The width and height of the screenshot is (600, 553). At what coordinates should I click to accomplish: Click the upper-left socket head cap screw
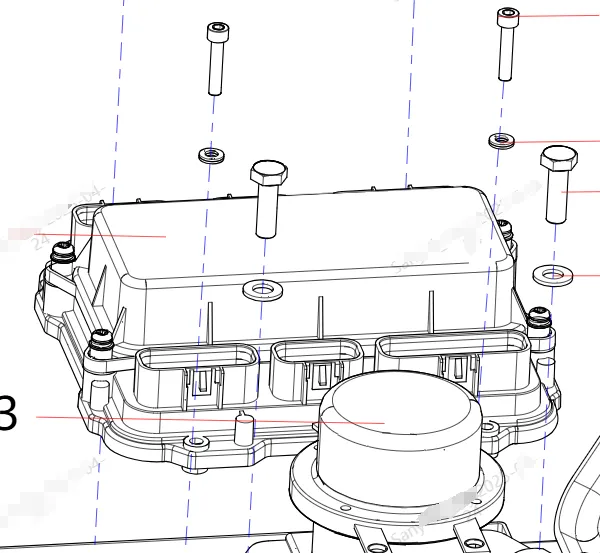click(217, 59)
